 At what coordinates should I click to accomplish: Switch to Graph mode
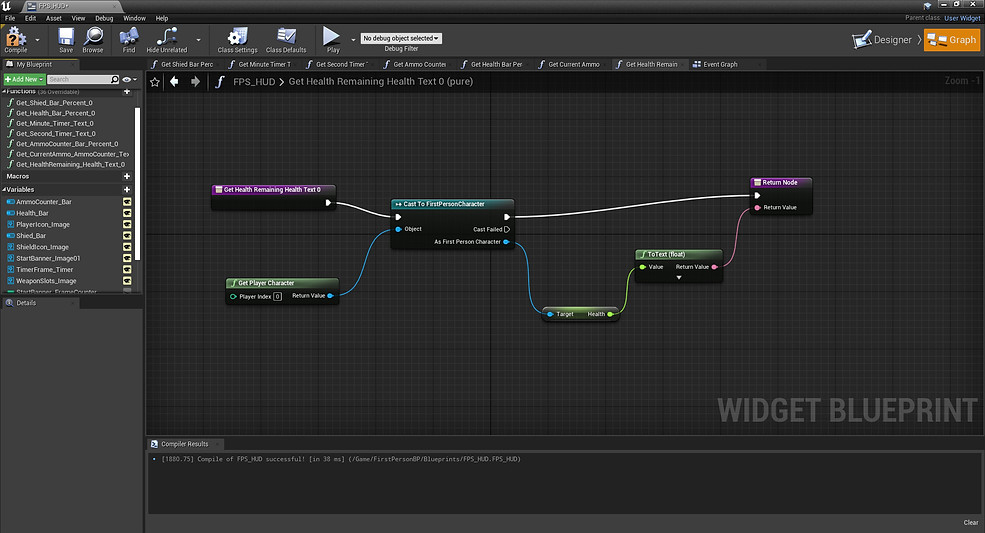tap(952, 40)
